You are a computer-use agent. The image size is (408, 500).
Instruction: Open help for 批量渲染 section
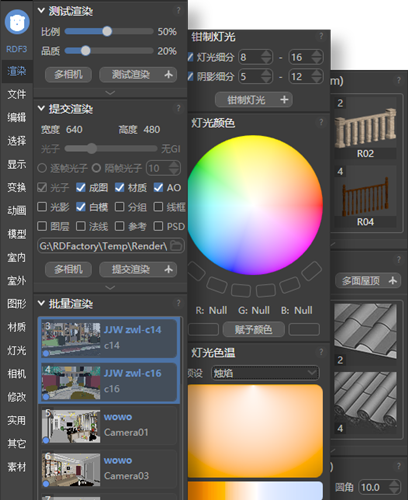tap(178, 303)
